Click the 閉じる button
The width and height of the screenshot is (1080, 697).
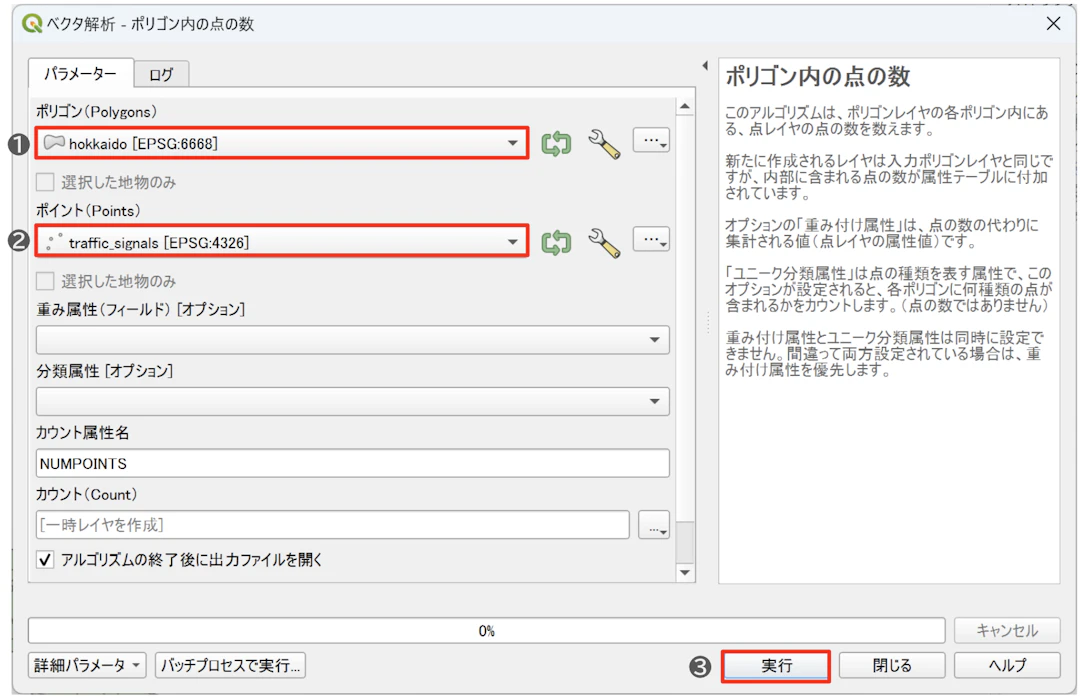[892, 665]
